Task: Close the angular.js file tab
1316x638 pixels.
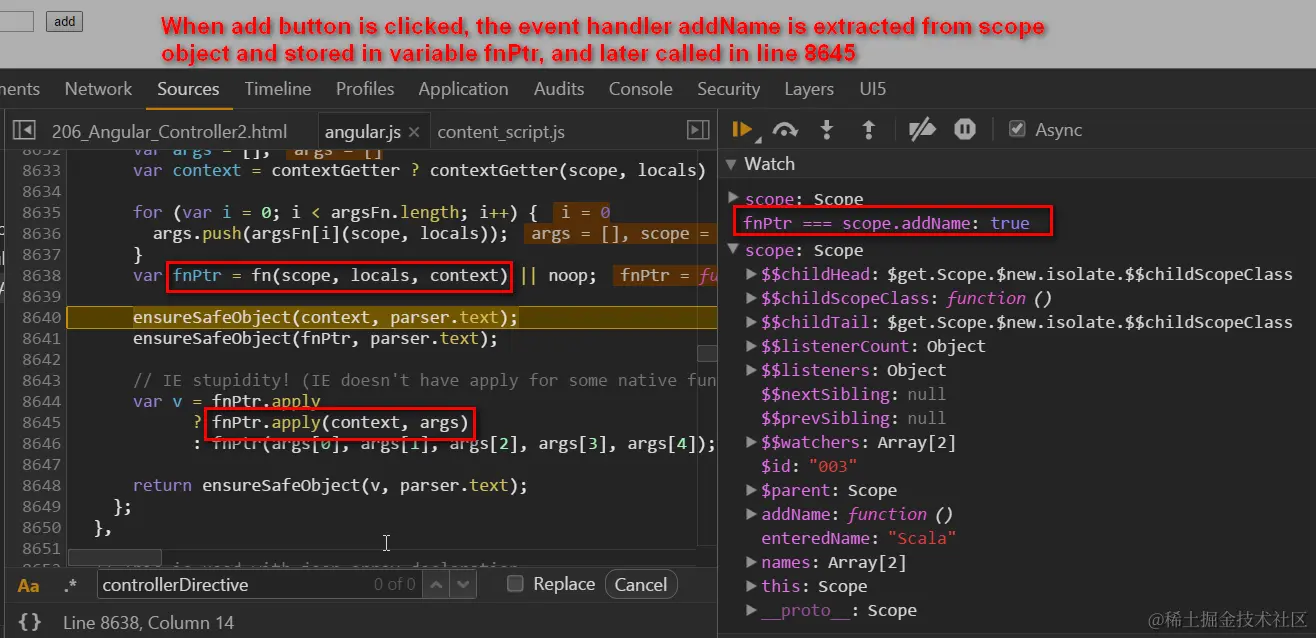Action: click(x=414, y=132)
